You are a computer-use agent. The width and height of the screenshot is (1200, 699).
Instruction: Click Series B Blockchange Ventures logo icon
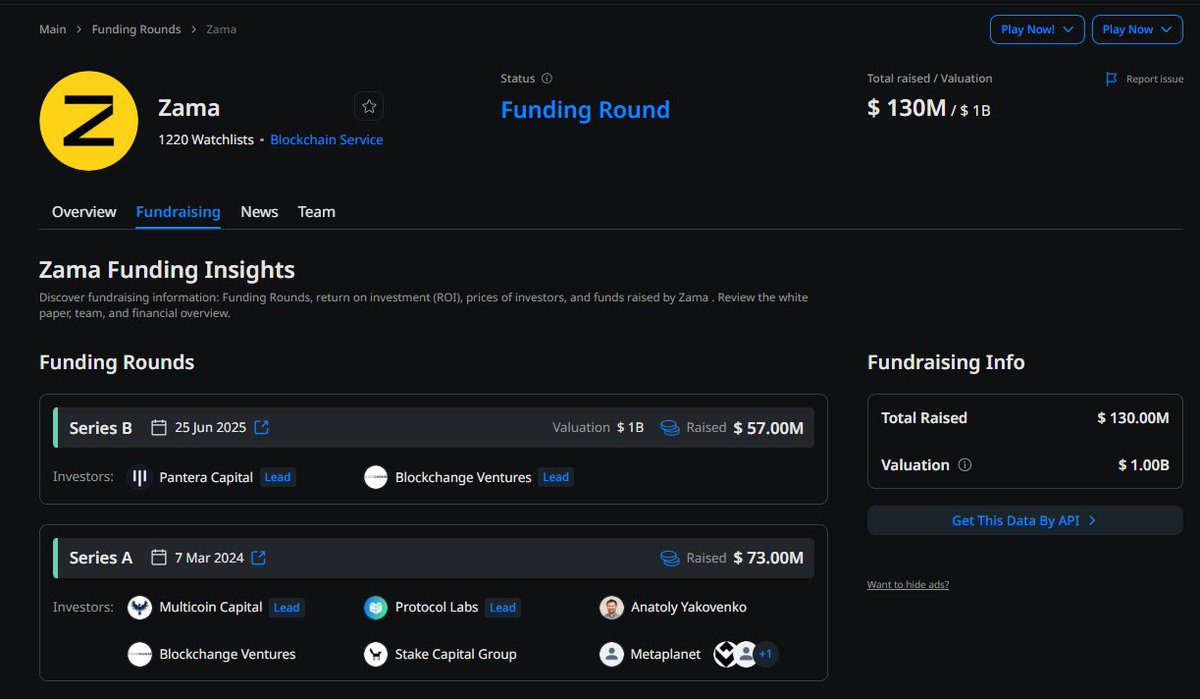click(376, 477)
